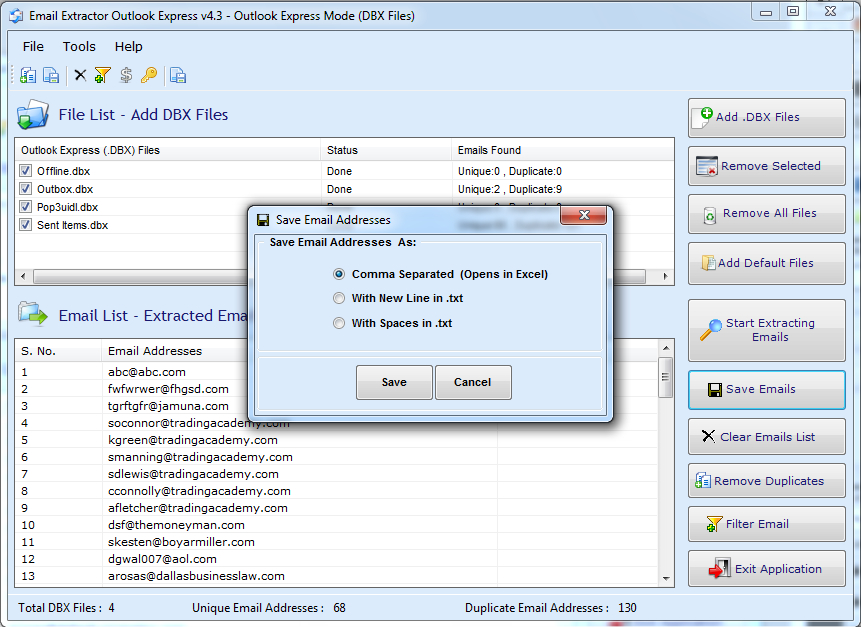Image resolution: width=861 pixels, height=627 pixels.
Task: Click the Remove Duplicates button
Action: [x=767, y=481]
